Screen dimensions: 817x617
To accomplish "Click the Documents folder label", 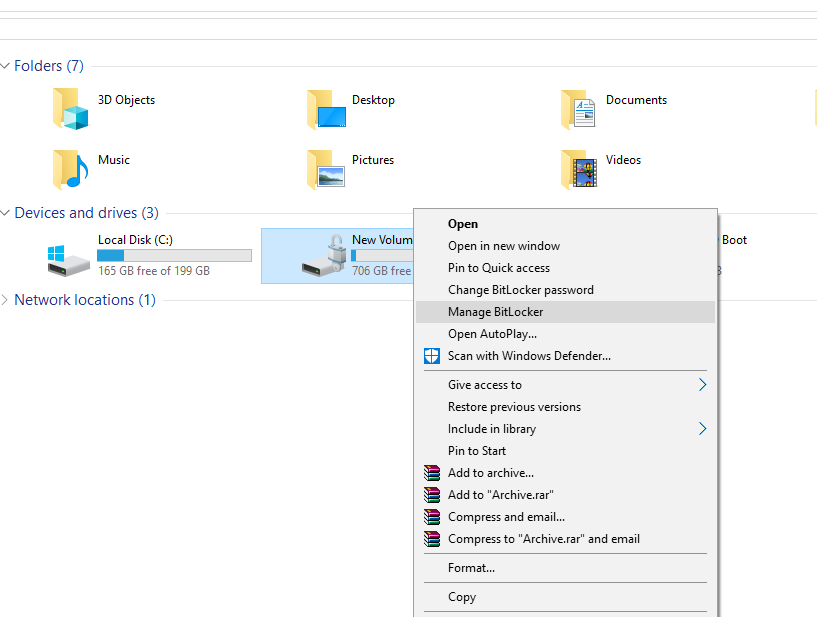I will pos(636,100).
